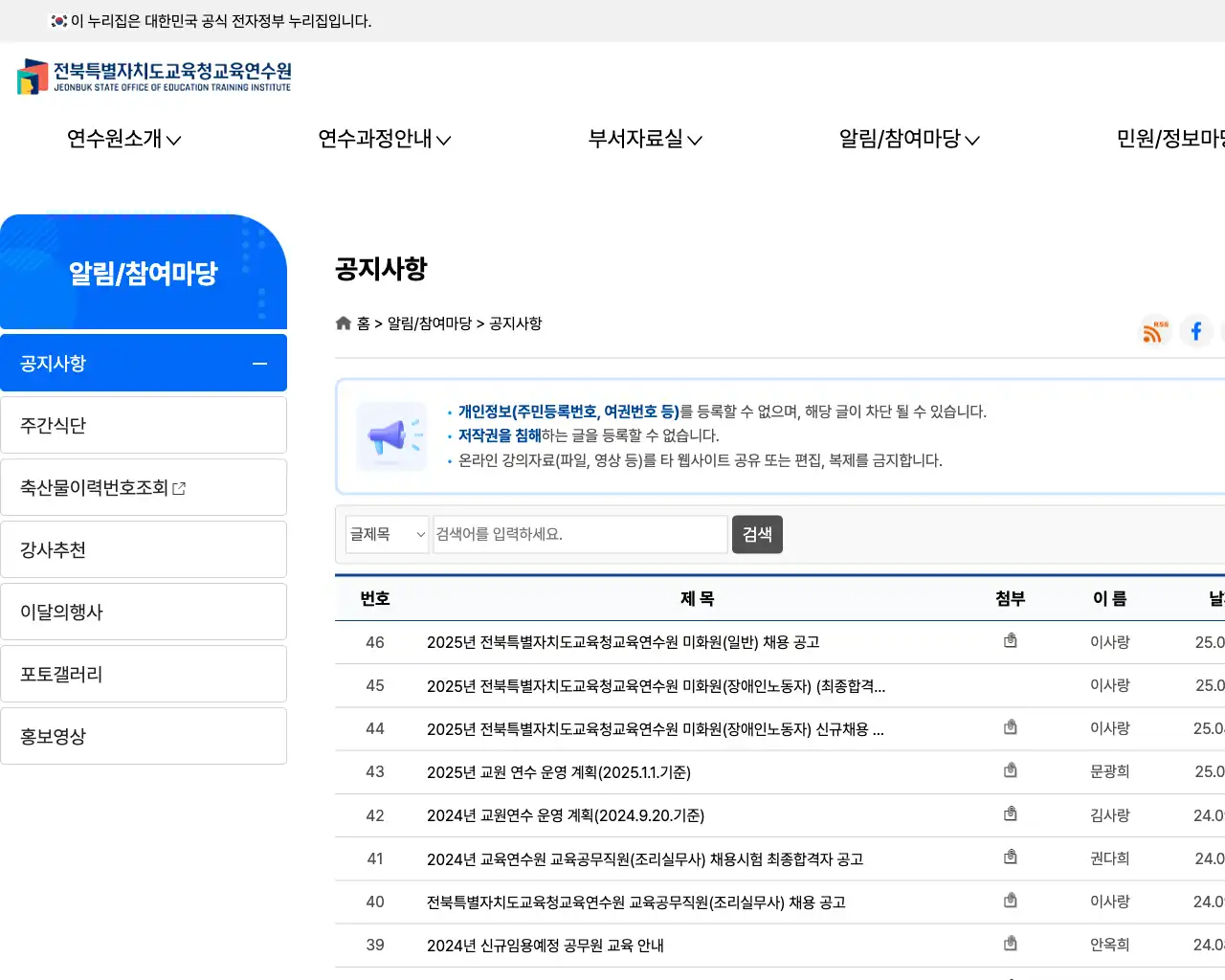Open the attachment icon for post 39

pyautogui.click(x=1010, y=945)
